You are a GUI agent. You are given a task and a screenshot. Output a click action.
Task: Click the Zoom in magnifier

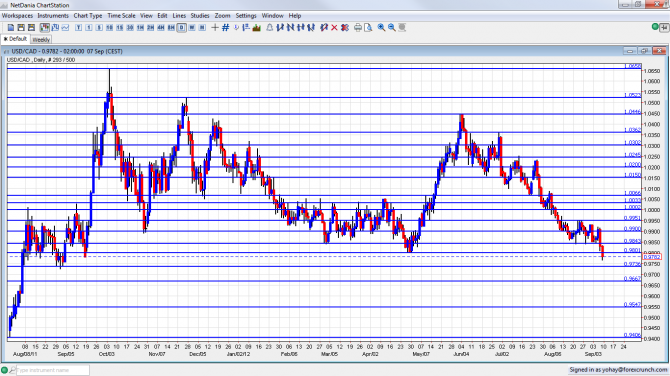tap(381, 28)
